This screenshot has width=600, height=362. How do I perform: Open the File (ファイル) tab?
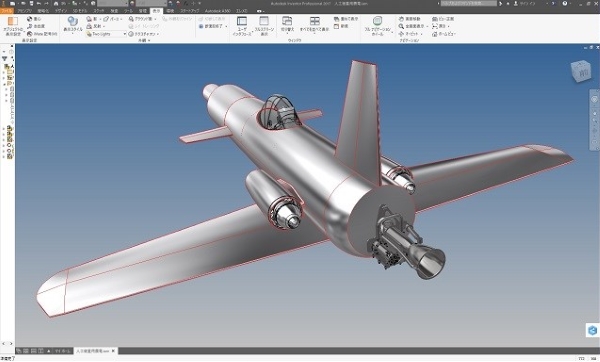[7, 11]
